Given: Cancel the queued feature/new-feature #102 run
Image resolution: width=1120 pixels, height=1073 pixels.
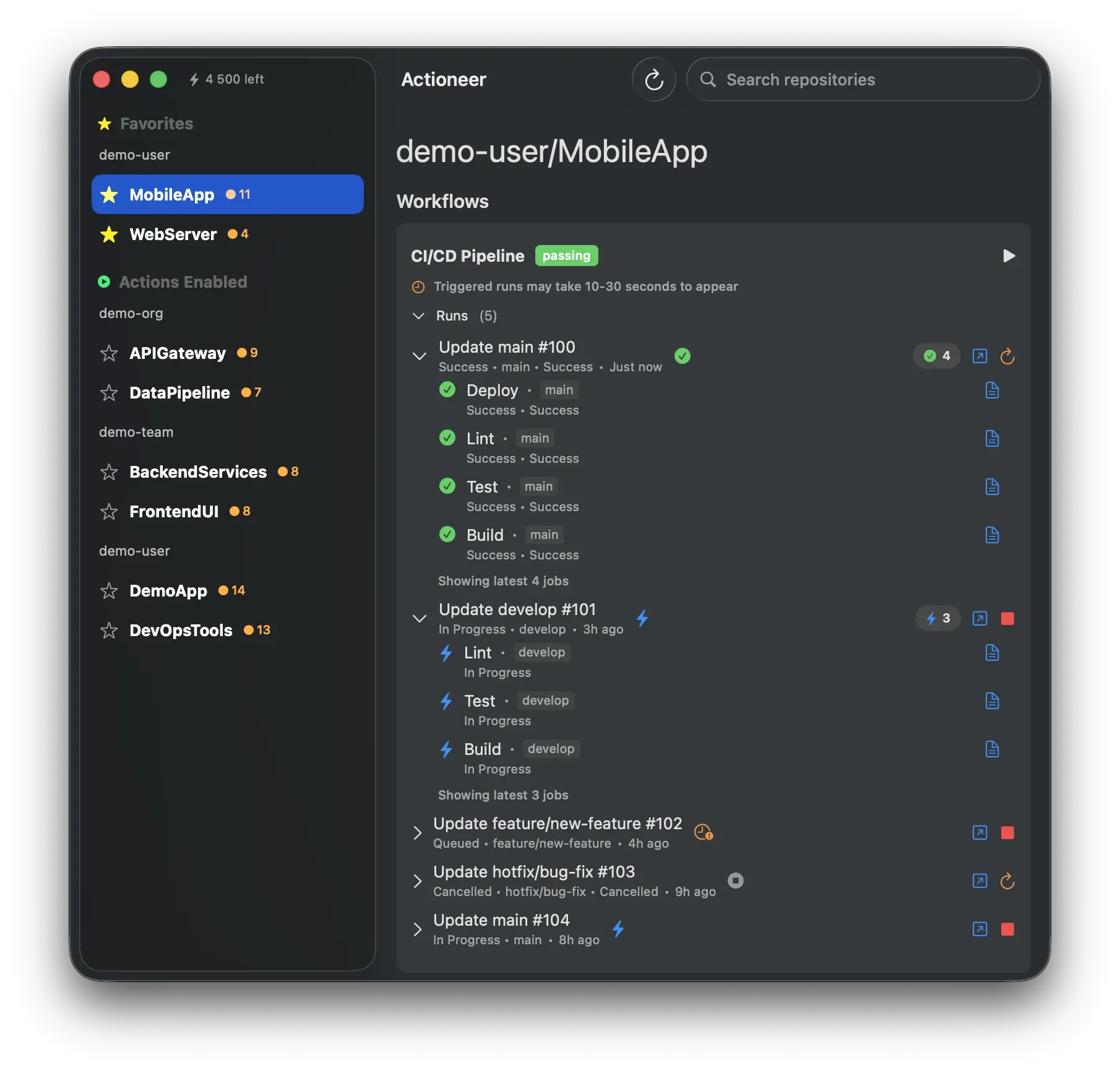Looking at the screenshot, I should (x=1007, y=832).
